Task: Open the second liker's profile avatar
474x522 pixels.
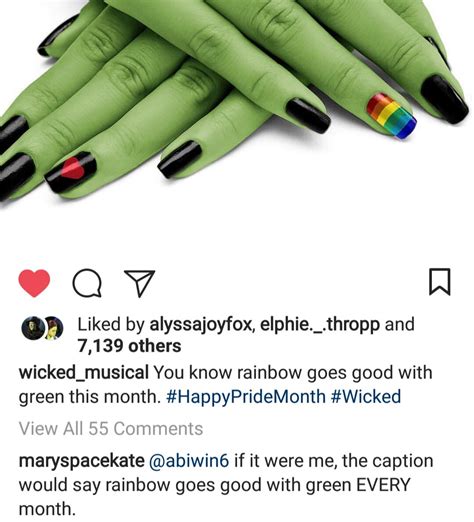Action: click(53, 328)
